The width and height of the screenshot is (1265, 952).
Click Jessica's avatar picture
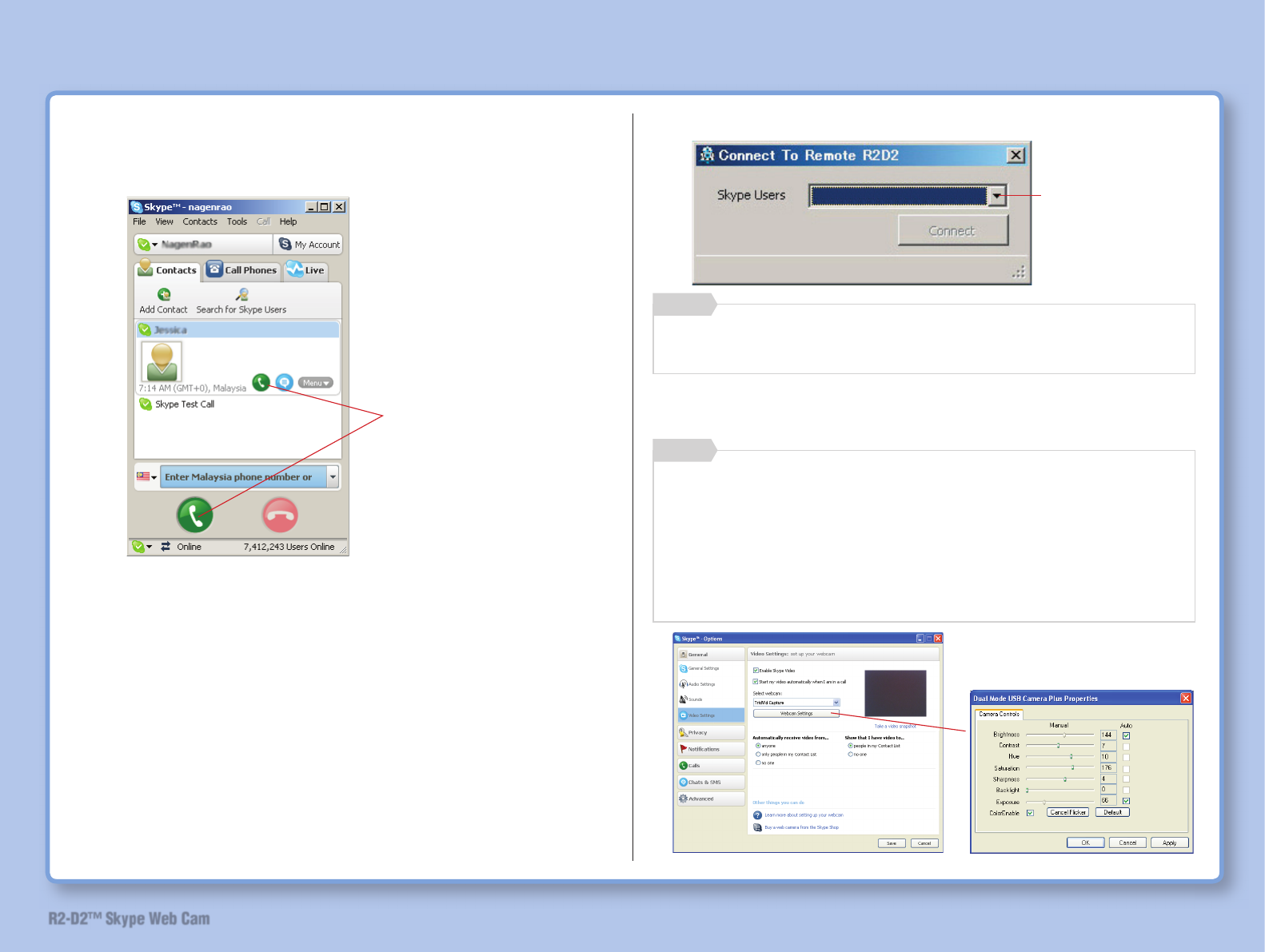(162, 361)
